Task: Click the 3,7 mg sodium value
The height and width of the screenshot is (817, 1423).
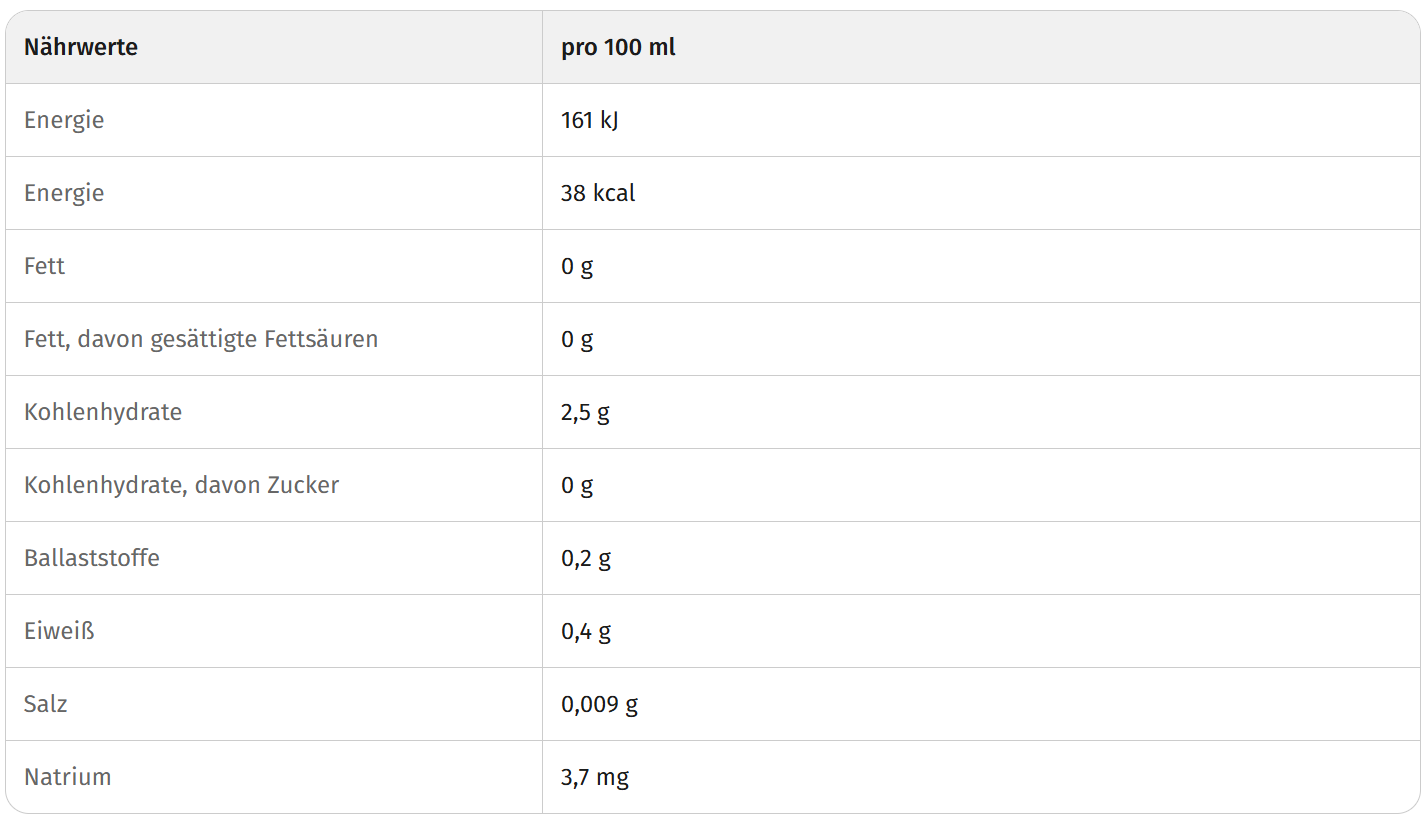Action: click(x=595, y=777)
